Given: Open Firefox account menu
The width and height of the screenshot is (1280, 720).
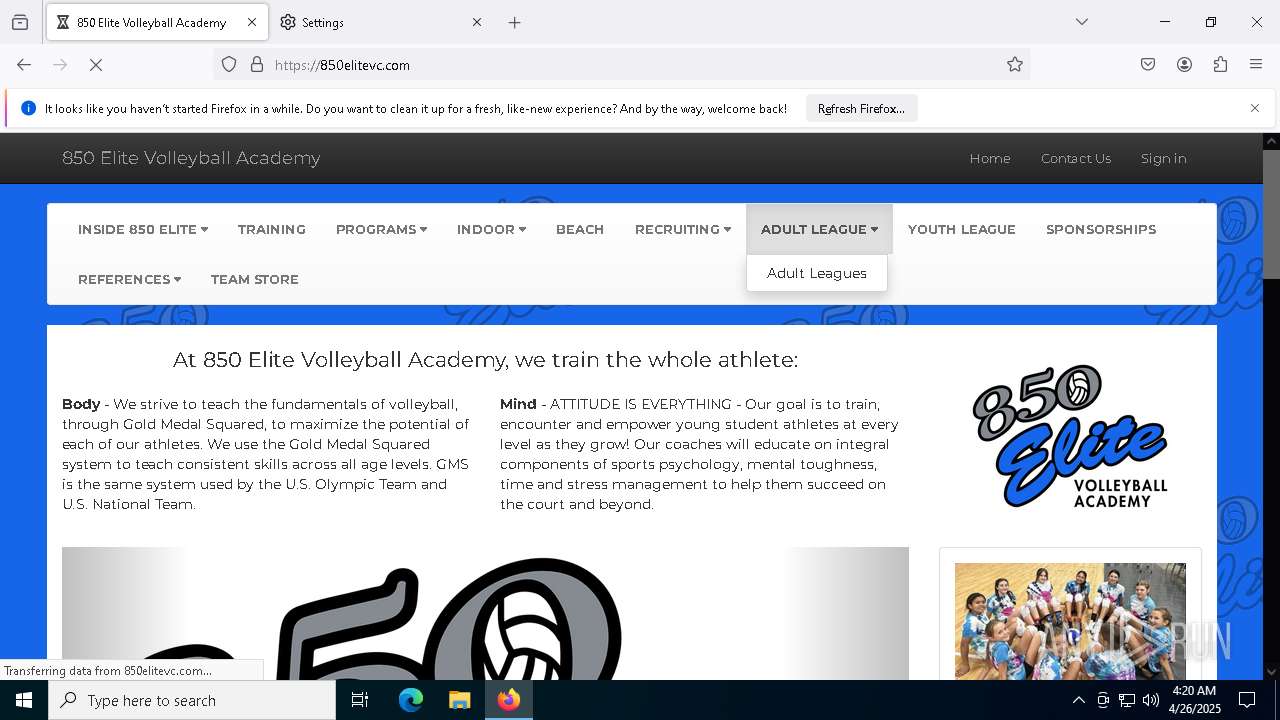Looking at the screenshot, I should (1184, 65).
